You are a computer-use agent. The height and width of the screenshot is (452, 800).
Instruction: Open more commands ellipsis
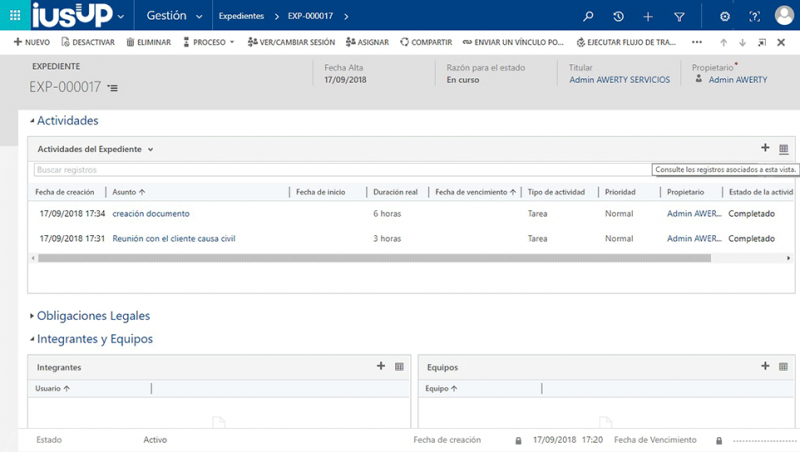696,42
